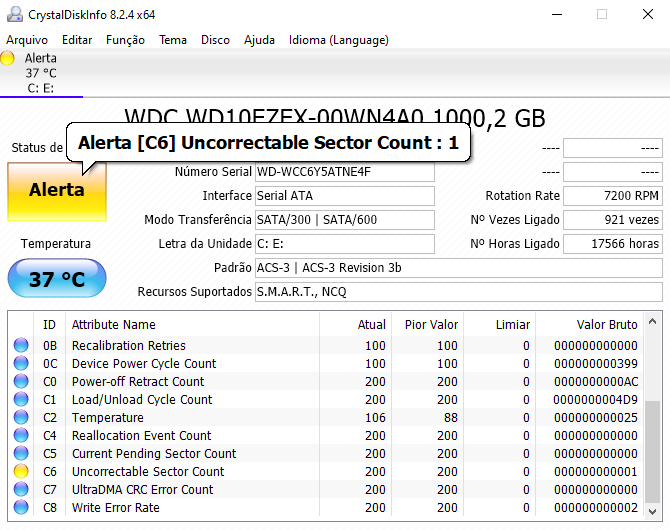Click raw value 000000000025
Screen dimensions: 670x530
click(x=596, y=418)
